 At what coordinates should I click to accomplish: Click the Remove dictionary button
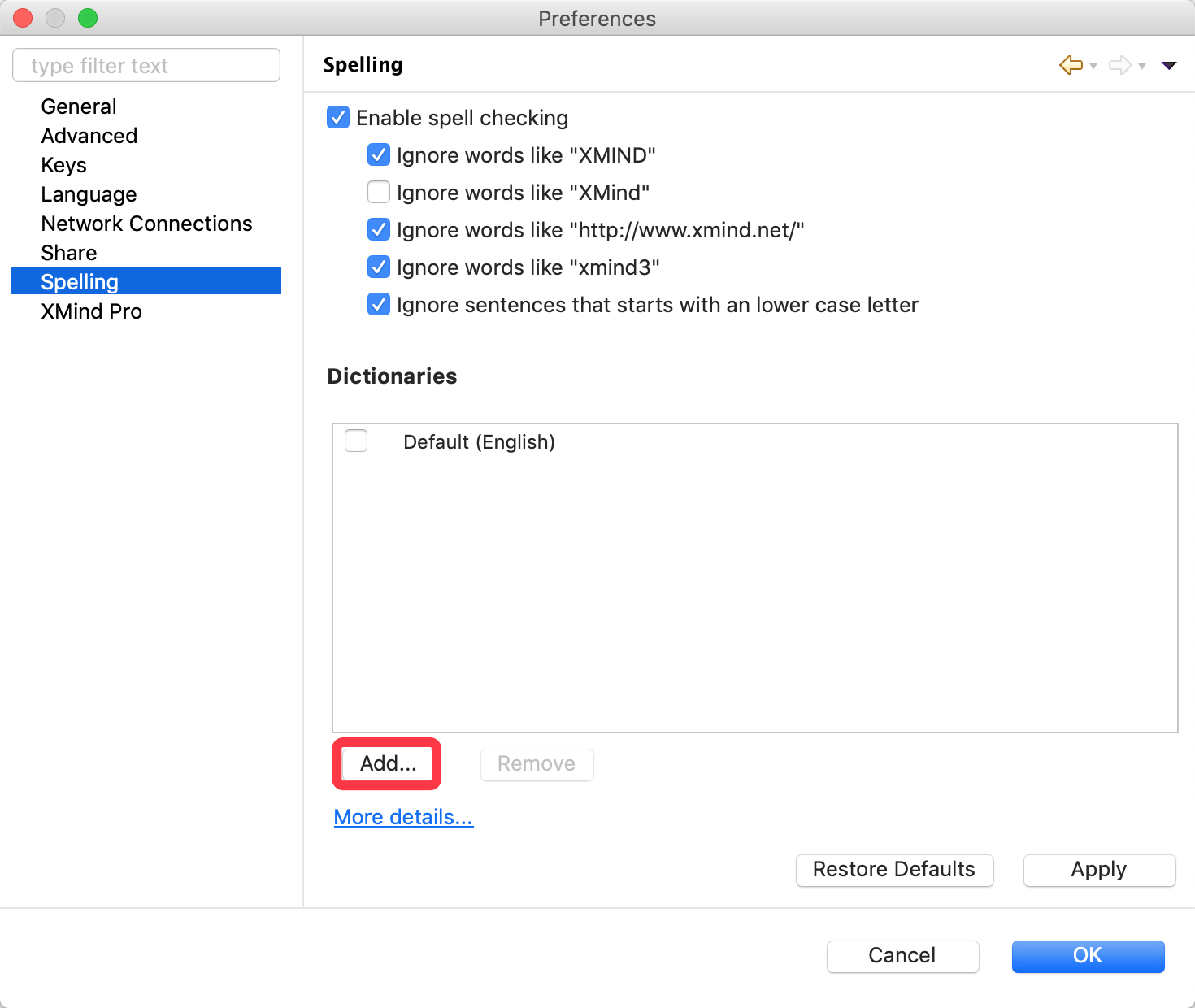537,764
